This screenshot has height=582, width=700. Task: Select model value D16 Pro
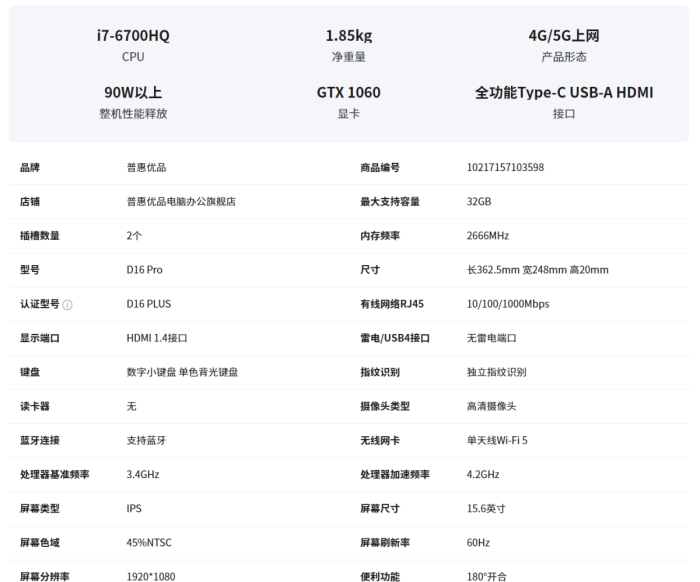(x=145, y=270)
